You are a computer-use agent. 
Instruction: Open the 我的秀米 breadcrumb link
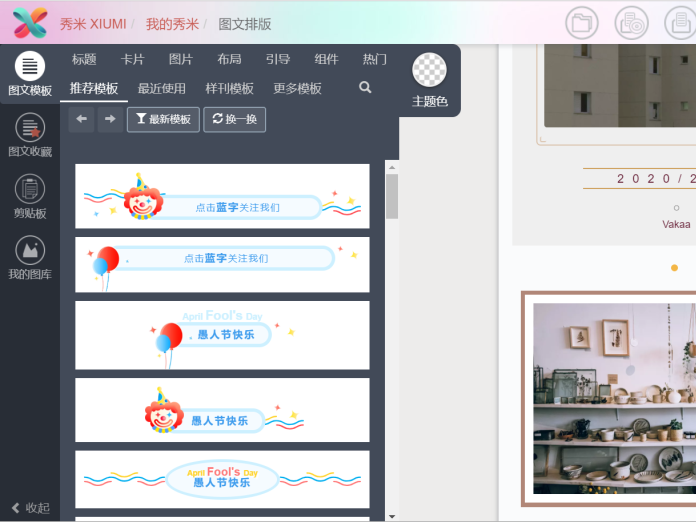tap(172, 23)
